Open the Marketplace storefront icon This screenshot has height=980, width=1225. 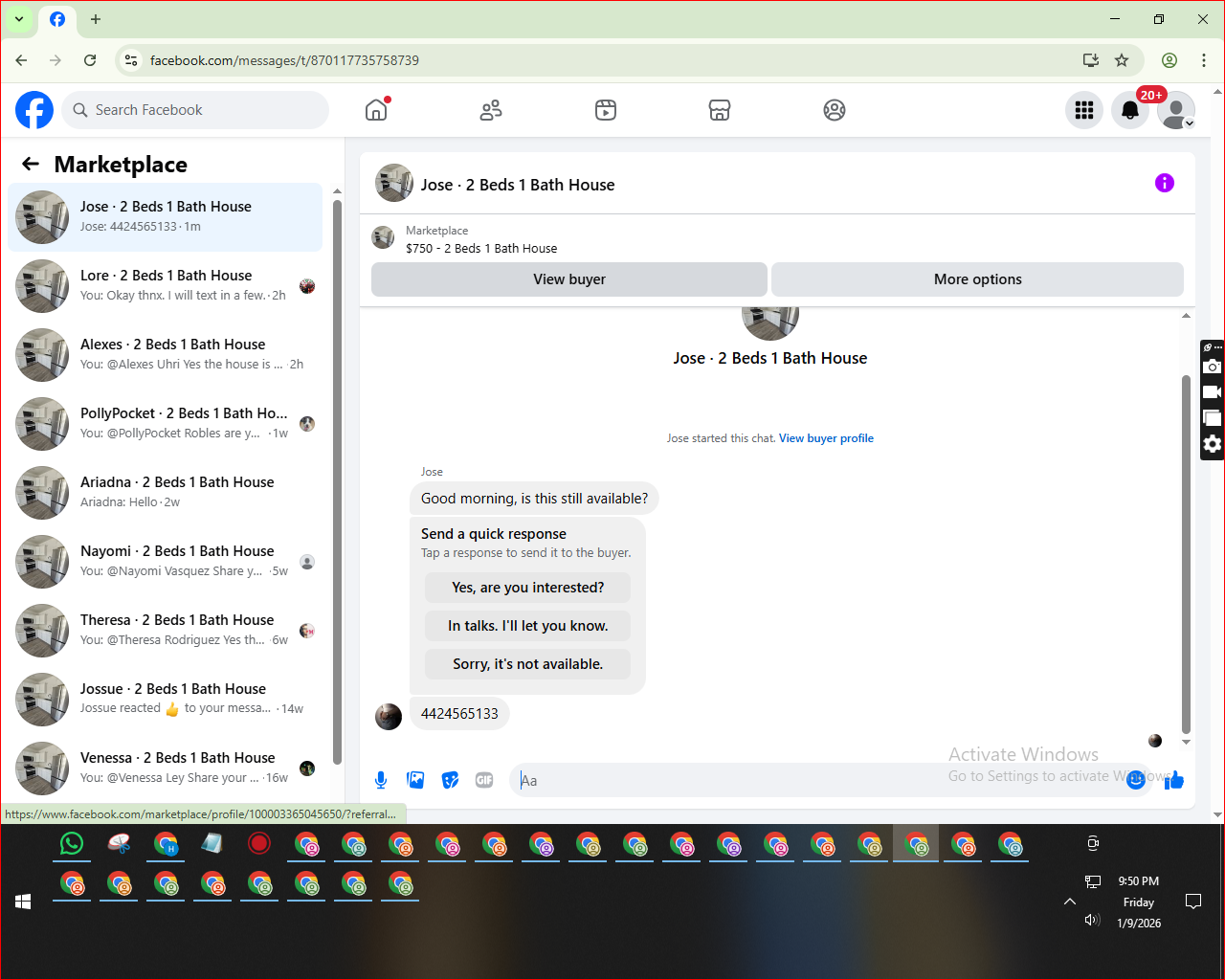point(720,110)
